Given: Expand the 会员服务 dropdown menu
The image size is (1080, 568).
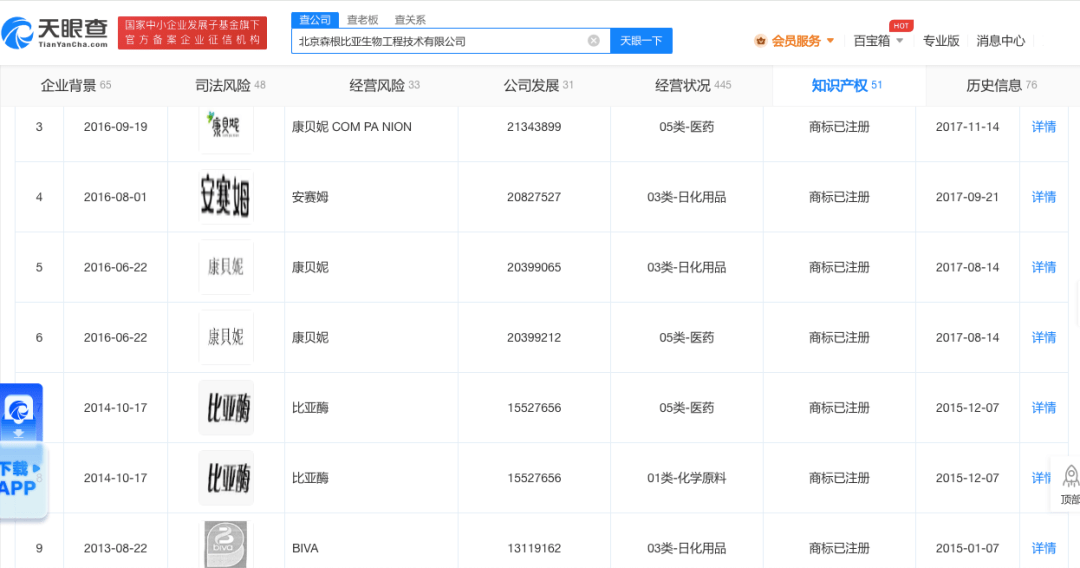Looking at the screenshot, I should (x=795, y=41).
